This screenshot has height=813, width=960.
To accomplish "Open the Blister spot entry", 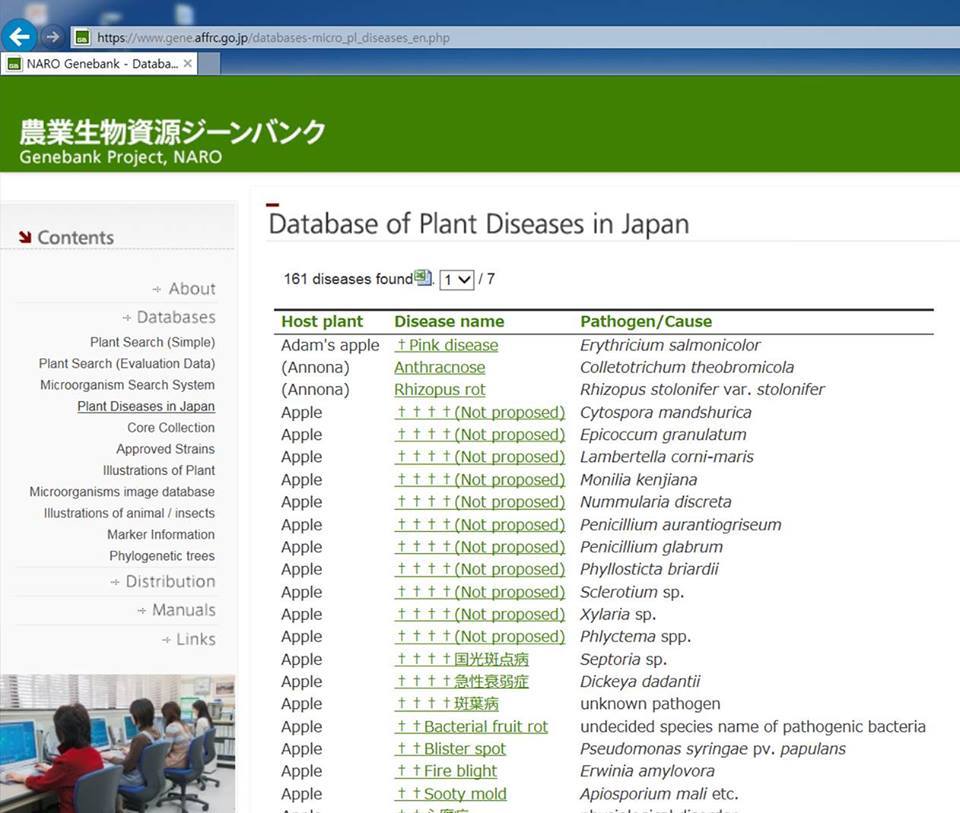I will (x=451, y=749).
